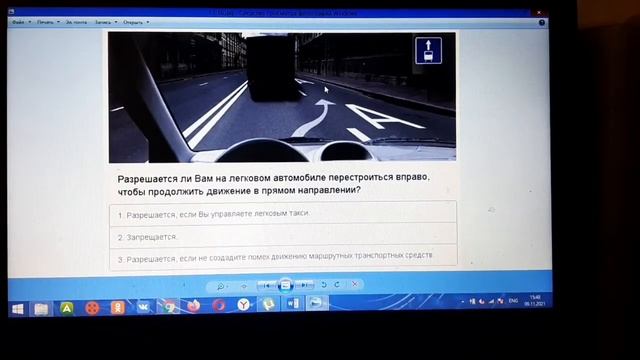Show hidden system tray icons arrow
640x360 pixels.
[x=463, y=302]
